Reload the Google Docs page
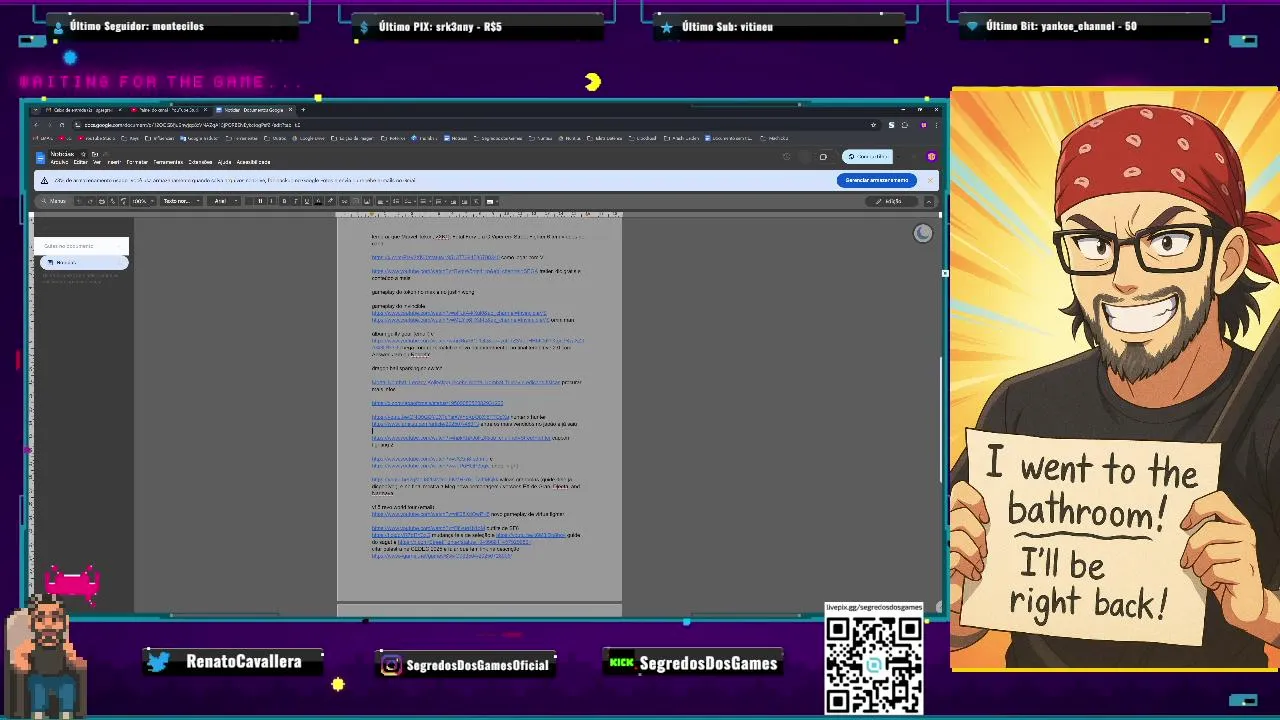1280x720 pixels. (x=62, y=125)
